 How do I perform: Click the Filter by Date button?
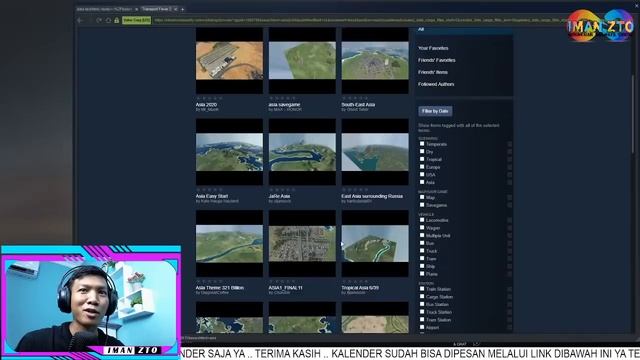click(435, 111)
